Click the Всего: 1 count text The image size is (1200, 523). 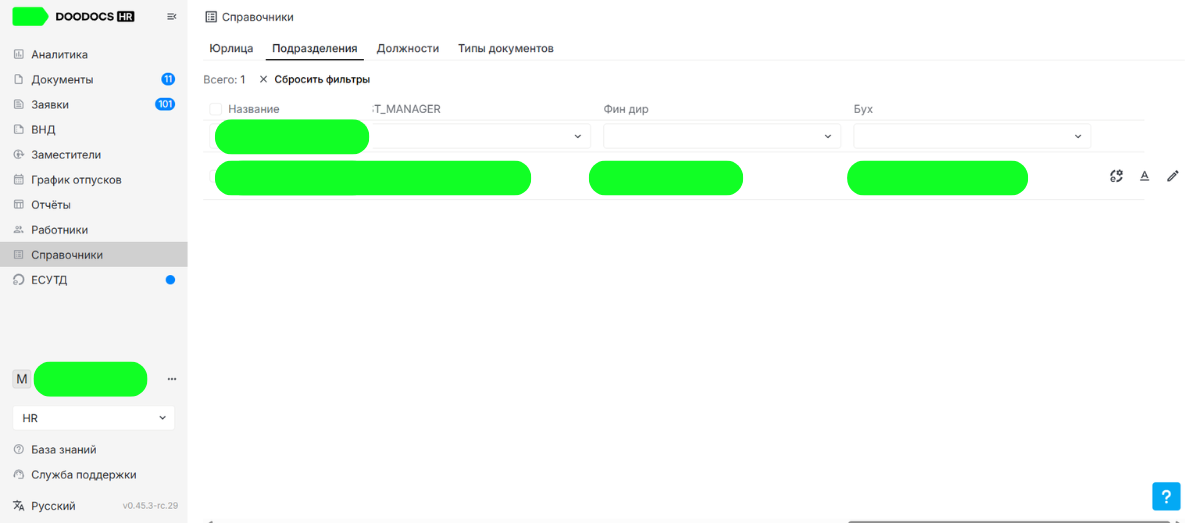(x=224, y=79)
